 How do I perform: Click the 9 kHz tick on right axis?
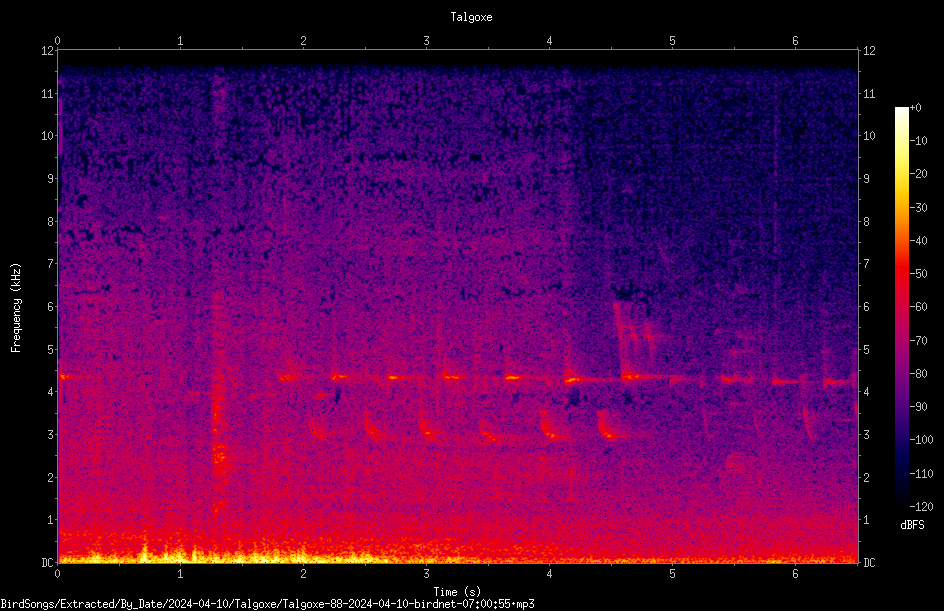866,179
